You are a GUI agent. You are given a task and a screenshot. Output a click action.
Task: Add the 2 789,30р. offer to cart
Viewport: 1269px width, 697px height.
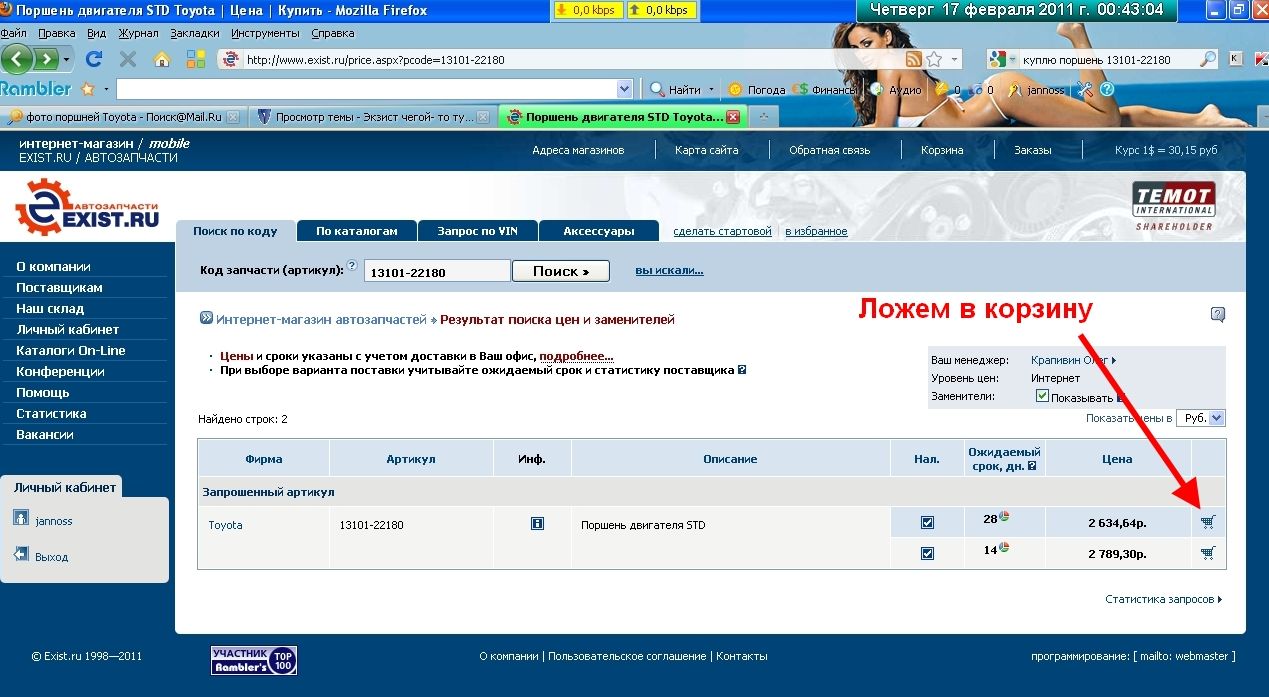pos(1208,553)
